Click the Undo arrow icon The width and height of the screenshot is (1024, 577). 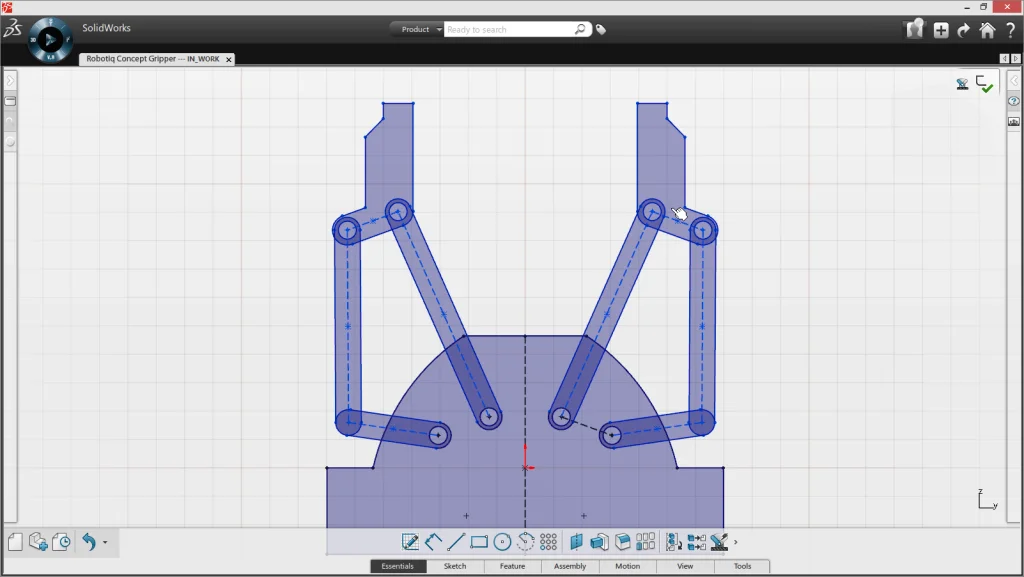90,542
